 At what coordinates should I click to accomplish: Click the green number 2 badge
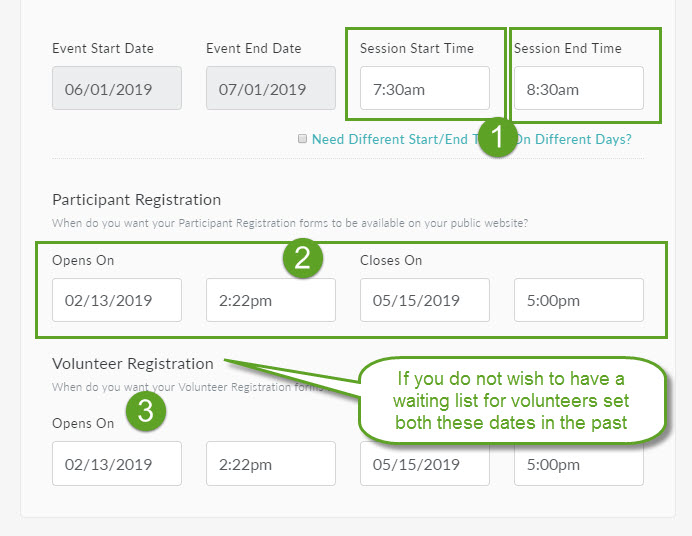[301, 257]
